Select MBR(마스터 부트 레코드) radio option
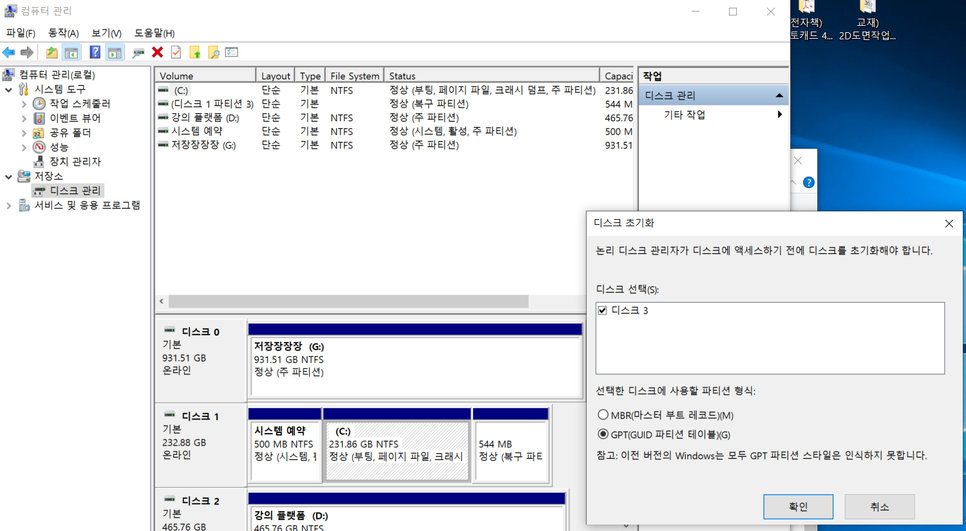The image size is (966, 531). tap(603, 415)
